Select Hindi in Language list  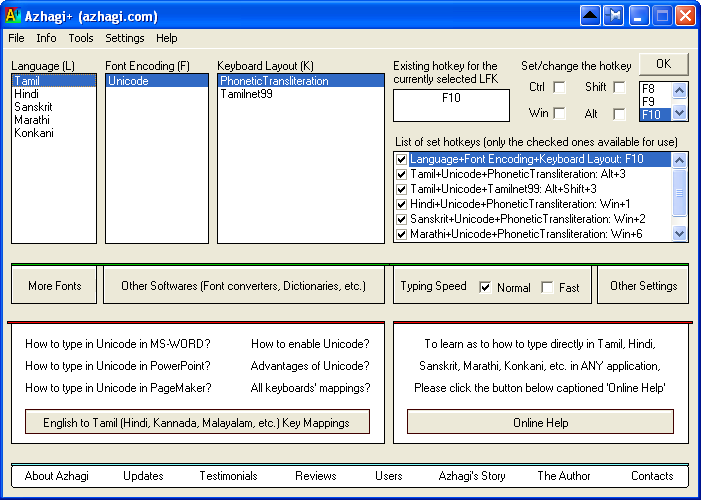(54, 94)
